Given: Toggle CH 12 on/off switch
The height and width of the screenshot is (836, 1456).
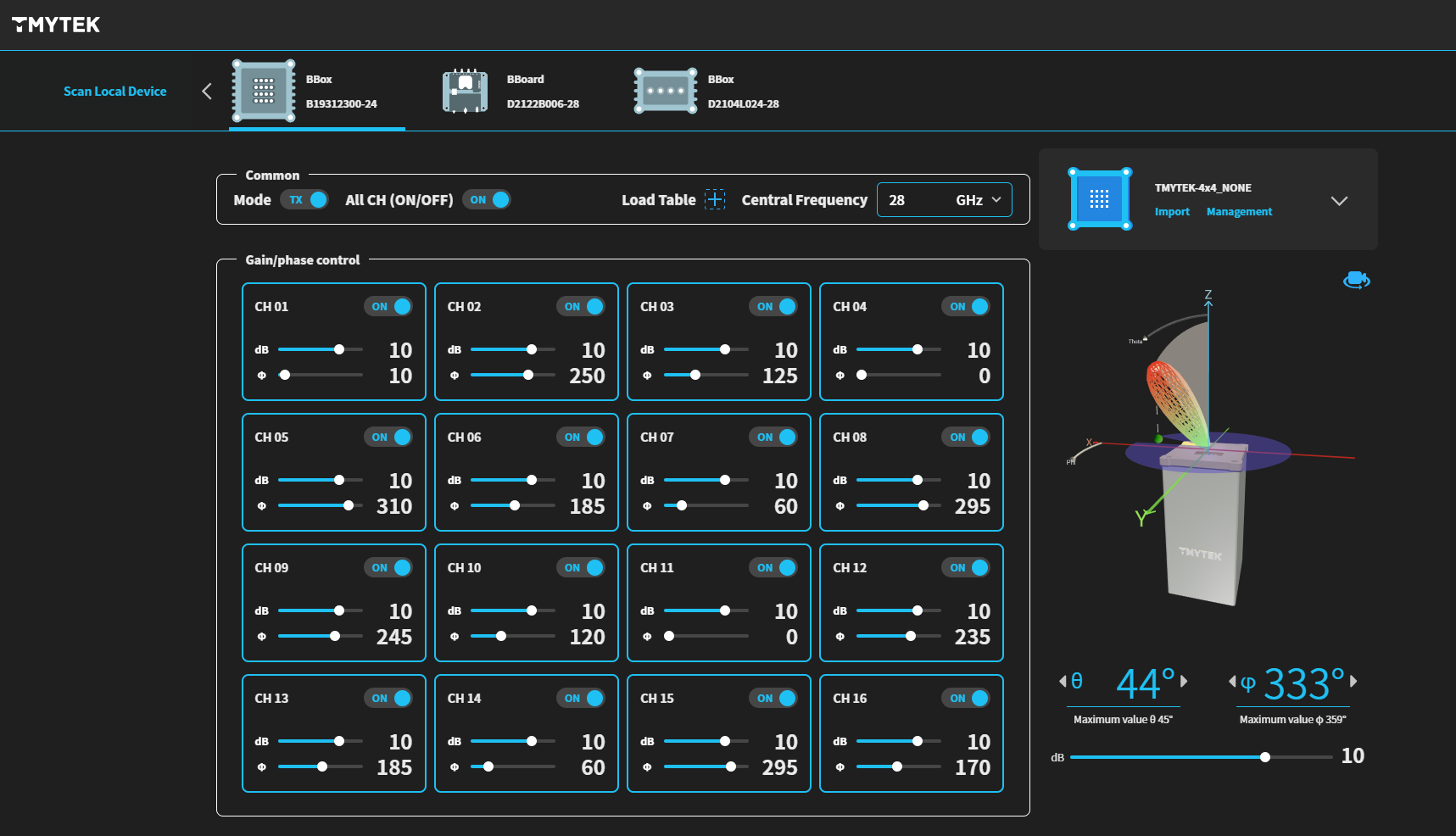Looking at the screenshot, I should [x=966, y=568].
